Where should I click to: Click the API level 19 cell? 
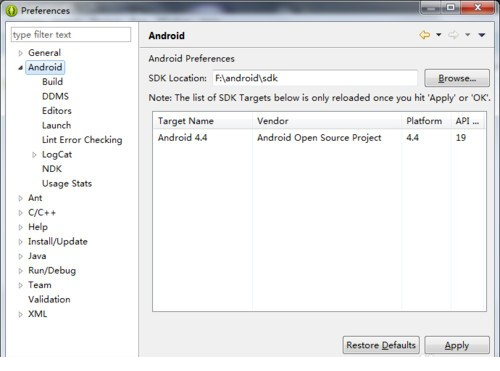coord(461,138)
